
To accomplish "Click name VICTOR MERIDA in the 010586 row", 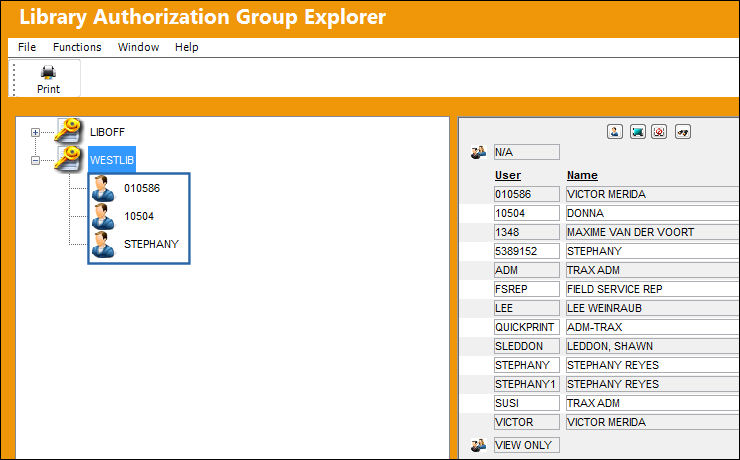I will (653, 194).
